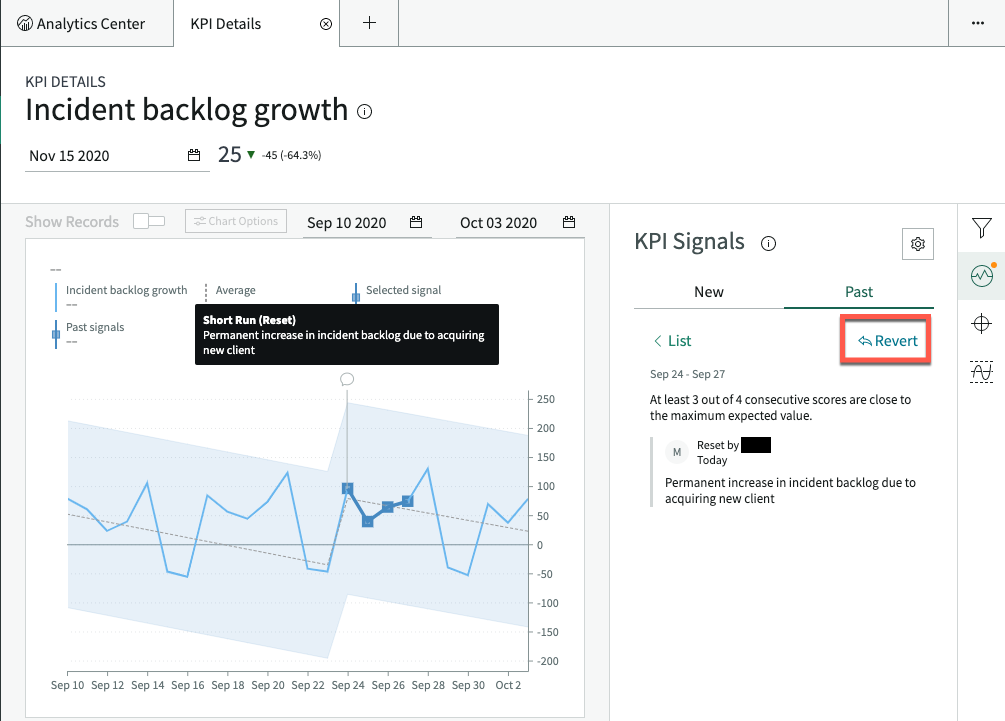Open the more options ellipsis menu
Screen dimensions: 1005x721
[x=977, y=23]
